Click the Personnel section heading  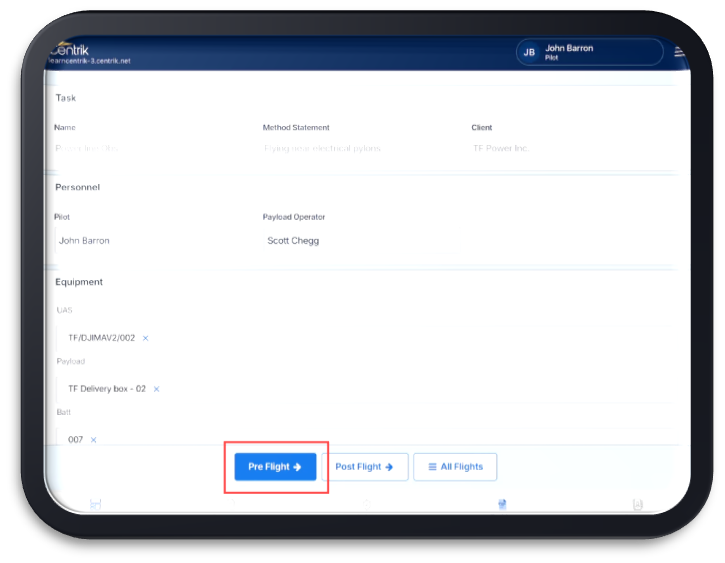[78, 187]
